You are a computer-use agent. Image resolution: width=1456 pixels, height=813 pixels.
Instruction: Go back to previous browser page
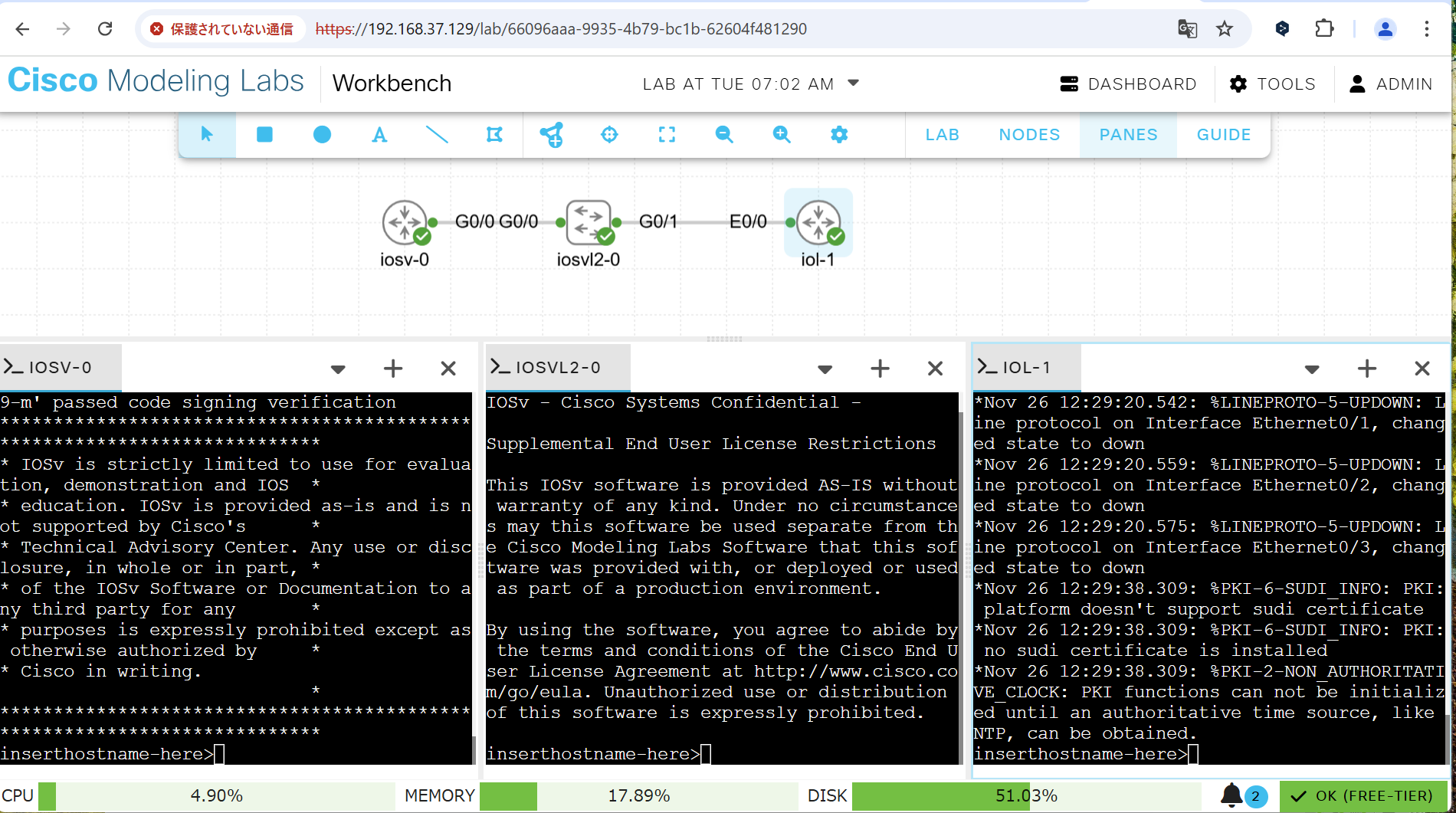[x=23, y=29]
